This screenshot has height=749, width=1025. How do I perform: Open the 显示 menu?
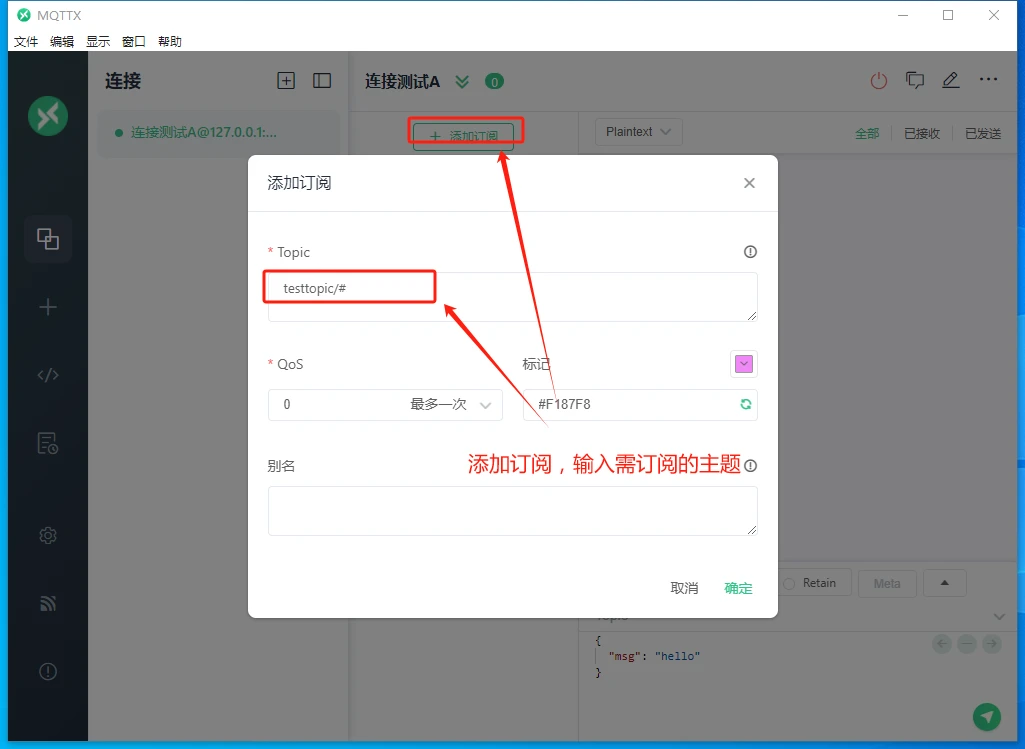click(98, 41)
